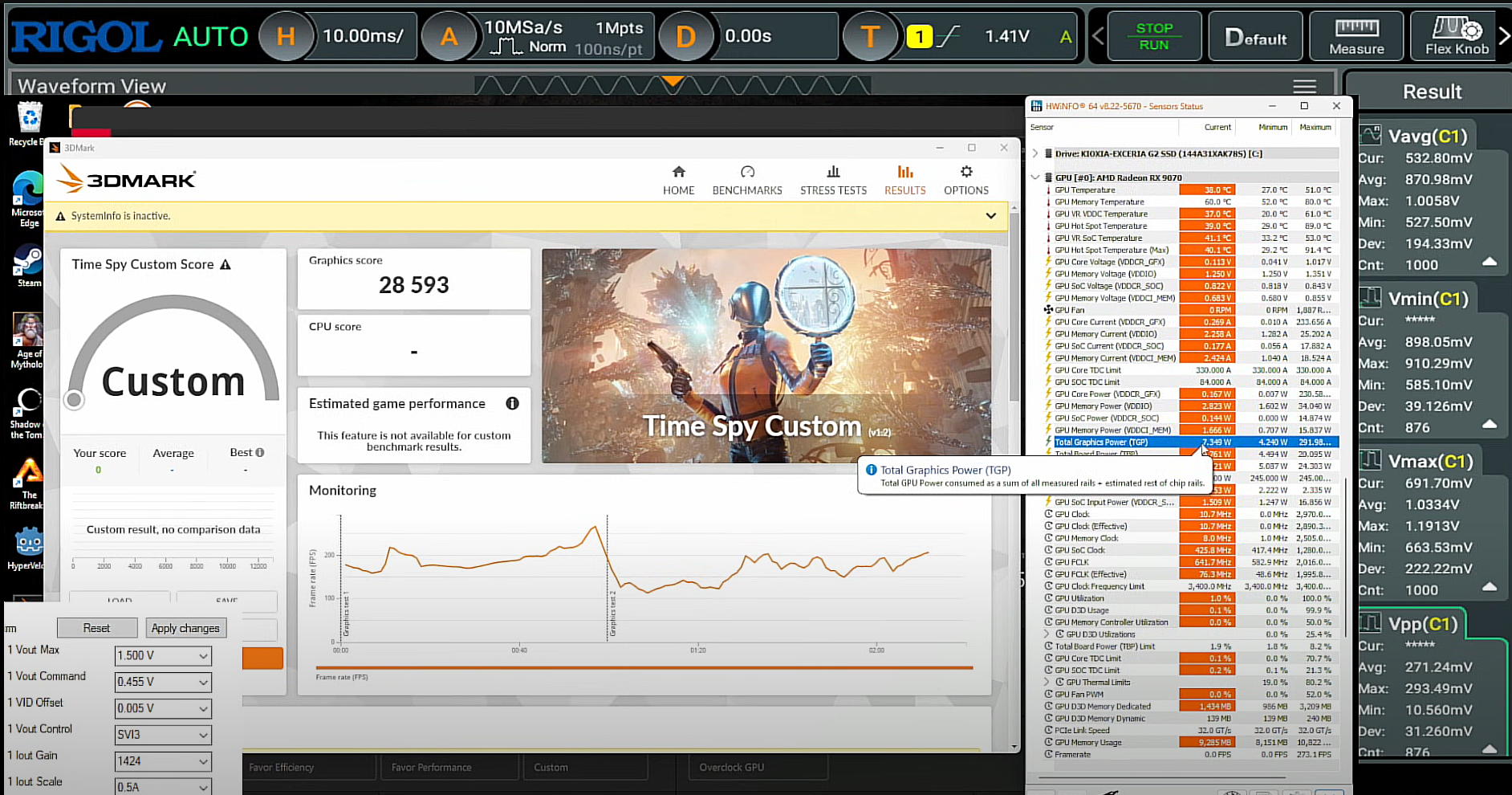Click the Apply changes button
This screenshot has width=1512, height=795.
tap(185, 628)
